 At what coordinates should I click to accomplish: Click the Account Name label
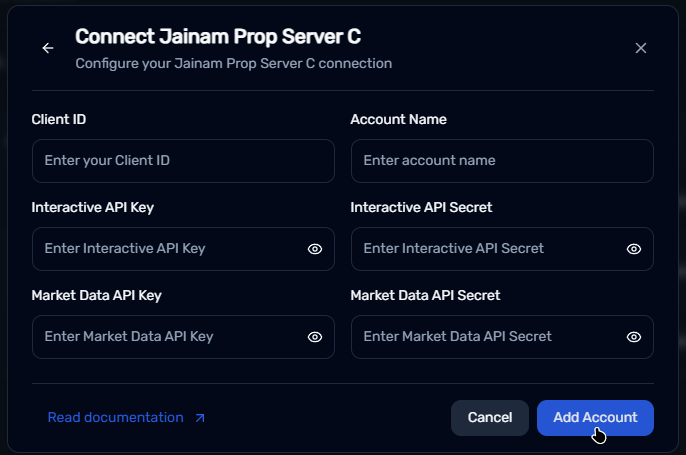398,119
